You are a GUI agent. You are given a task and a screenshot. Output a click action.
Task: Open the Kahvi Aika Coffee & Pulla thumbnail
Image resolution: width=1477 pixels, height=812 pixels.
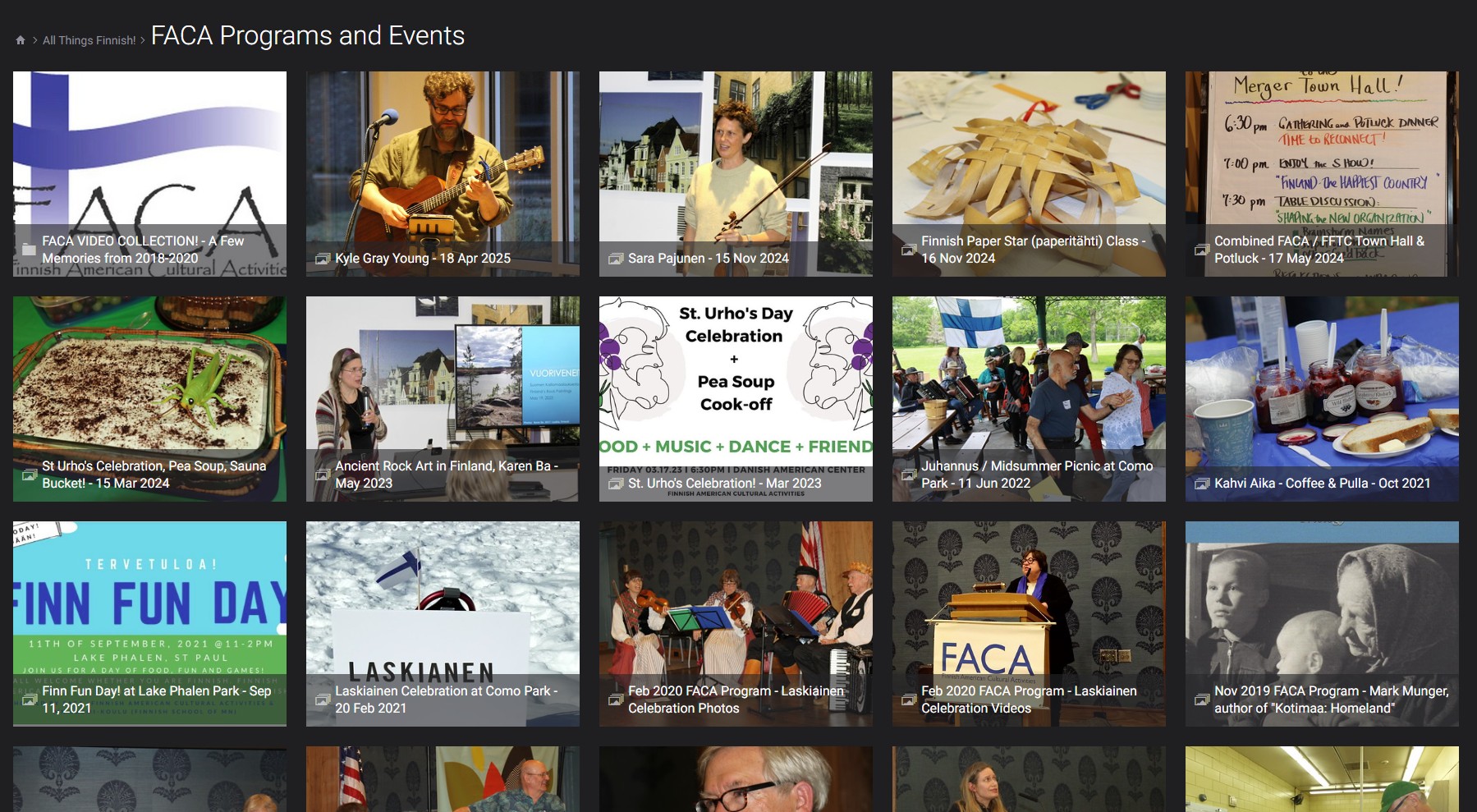tap(1322, 399)
